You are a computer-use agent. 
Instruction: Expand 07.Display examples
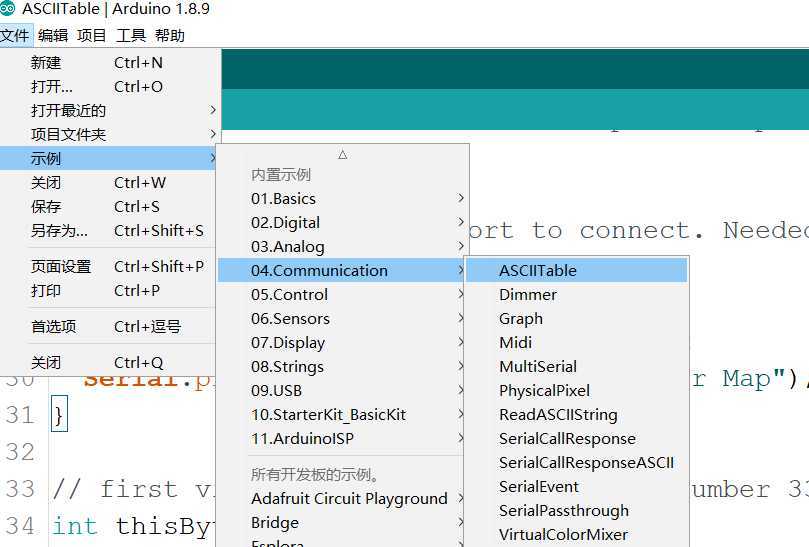click(341, 343)
